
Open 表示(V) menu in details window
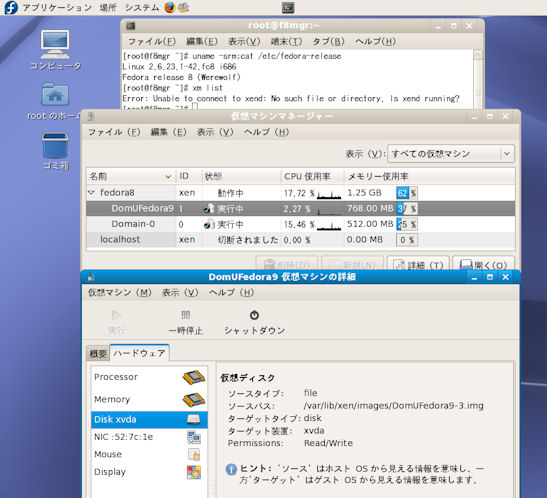(180, 293)
